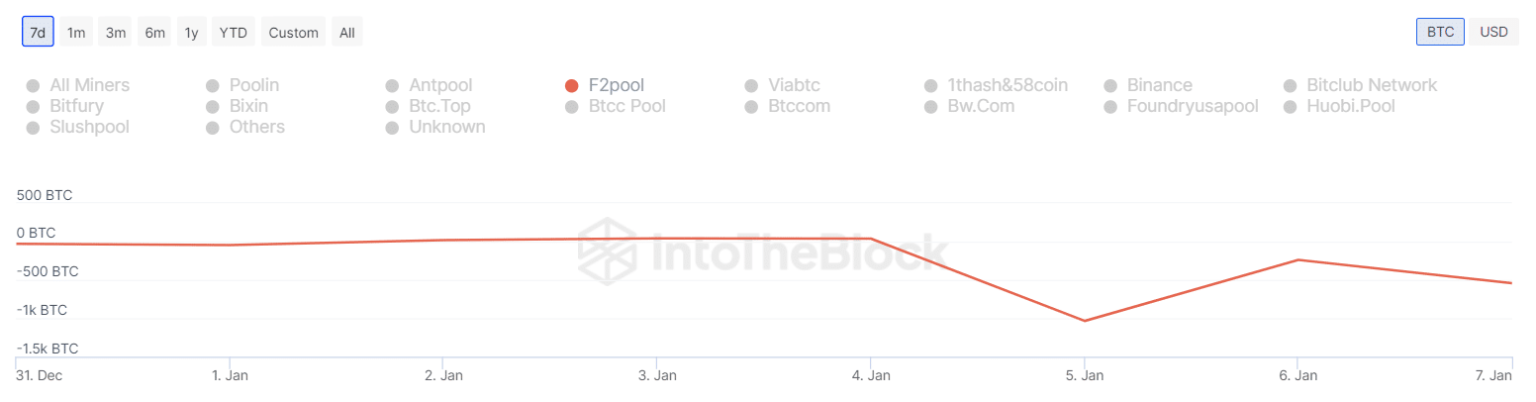Switch to 1m time range

click(x=76, y=32)
